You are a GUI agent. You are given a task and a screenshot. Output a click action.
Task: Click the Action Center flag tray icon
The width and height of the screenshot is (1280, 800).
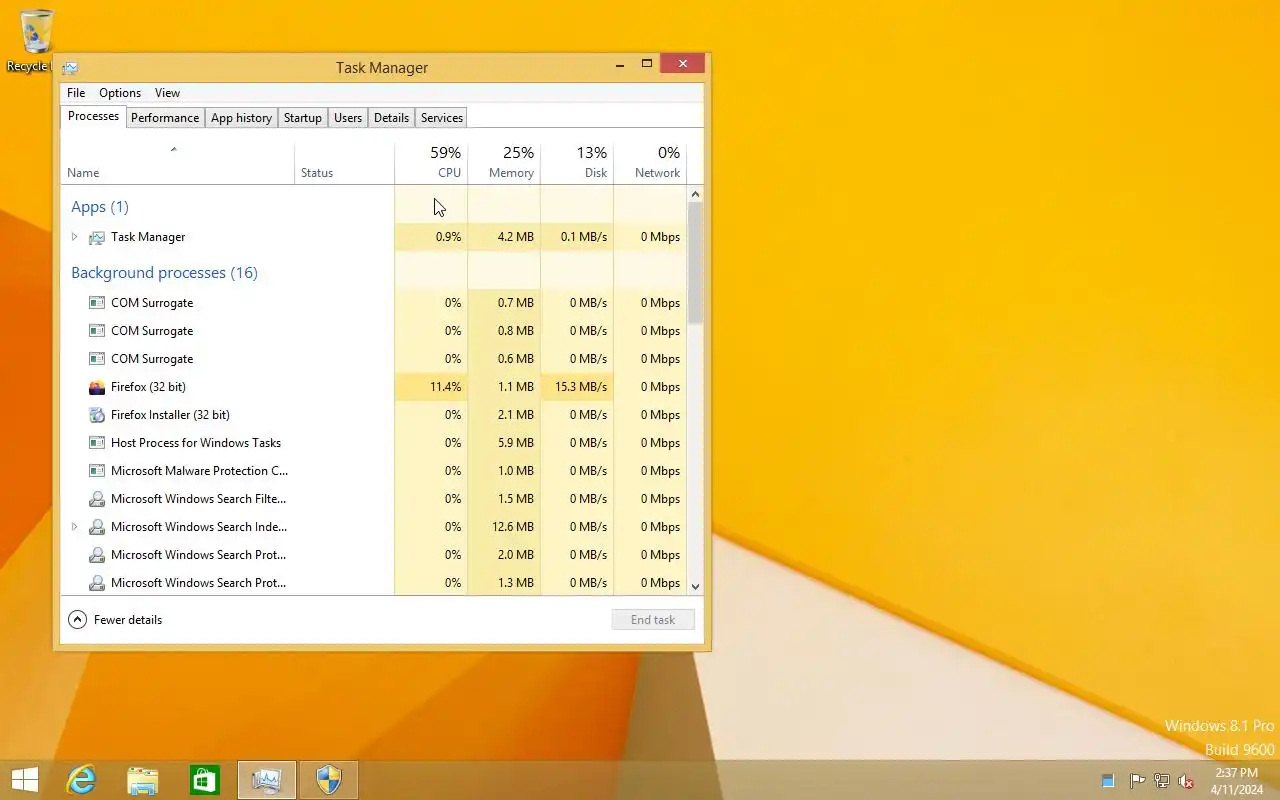click(1137, 781)
